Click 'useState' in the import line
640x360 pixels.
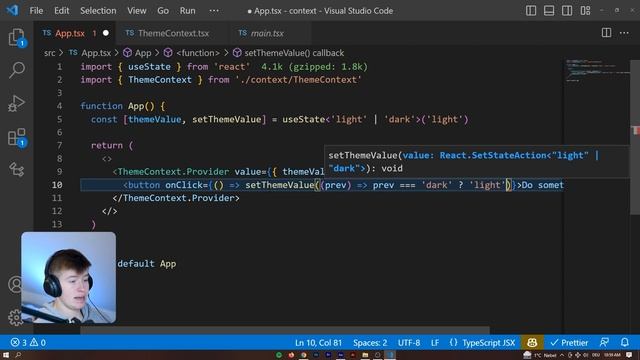tap(149, 67)
